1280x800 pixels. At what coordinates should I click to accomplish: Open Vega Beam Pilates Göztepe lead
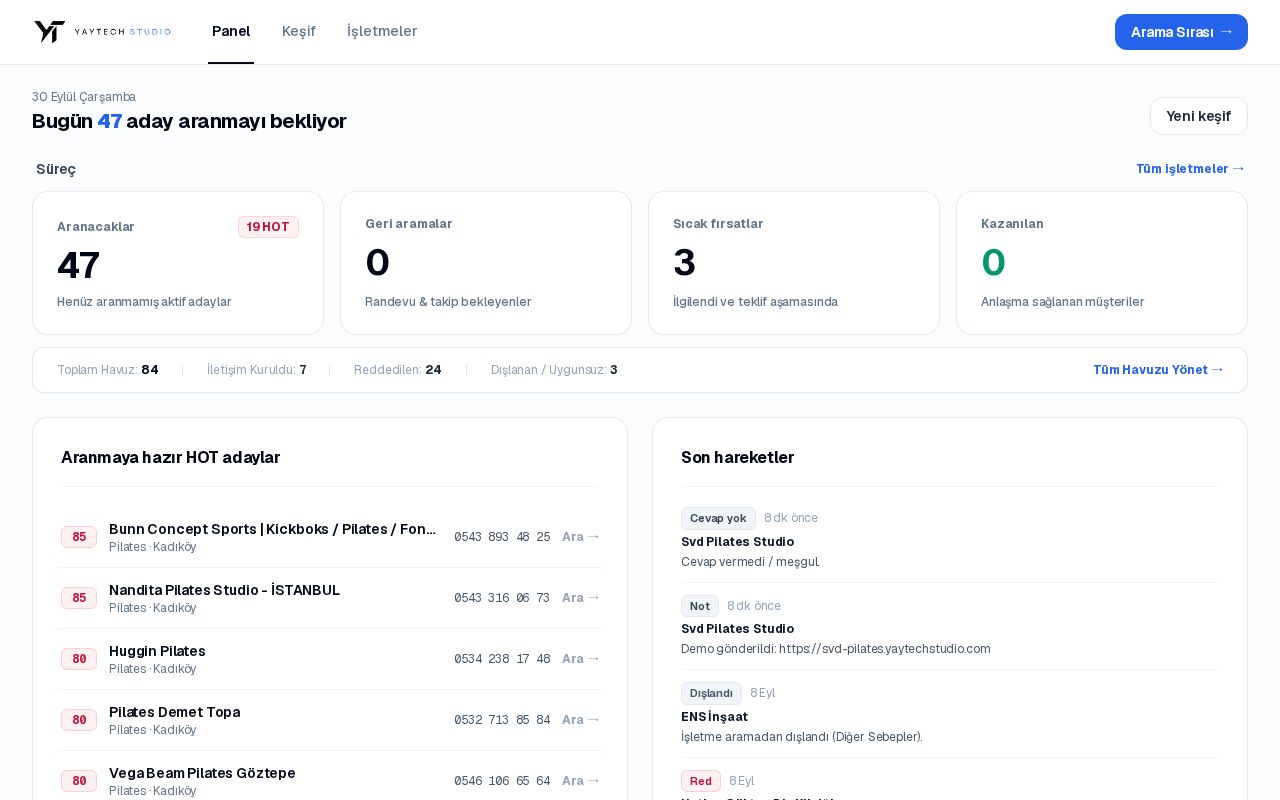[x=202, y=773]
